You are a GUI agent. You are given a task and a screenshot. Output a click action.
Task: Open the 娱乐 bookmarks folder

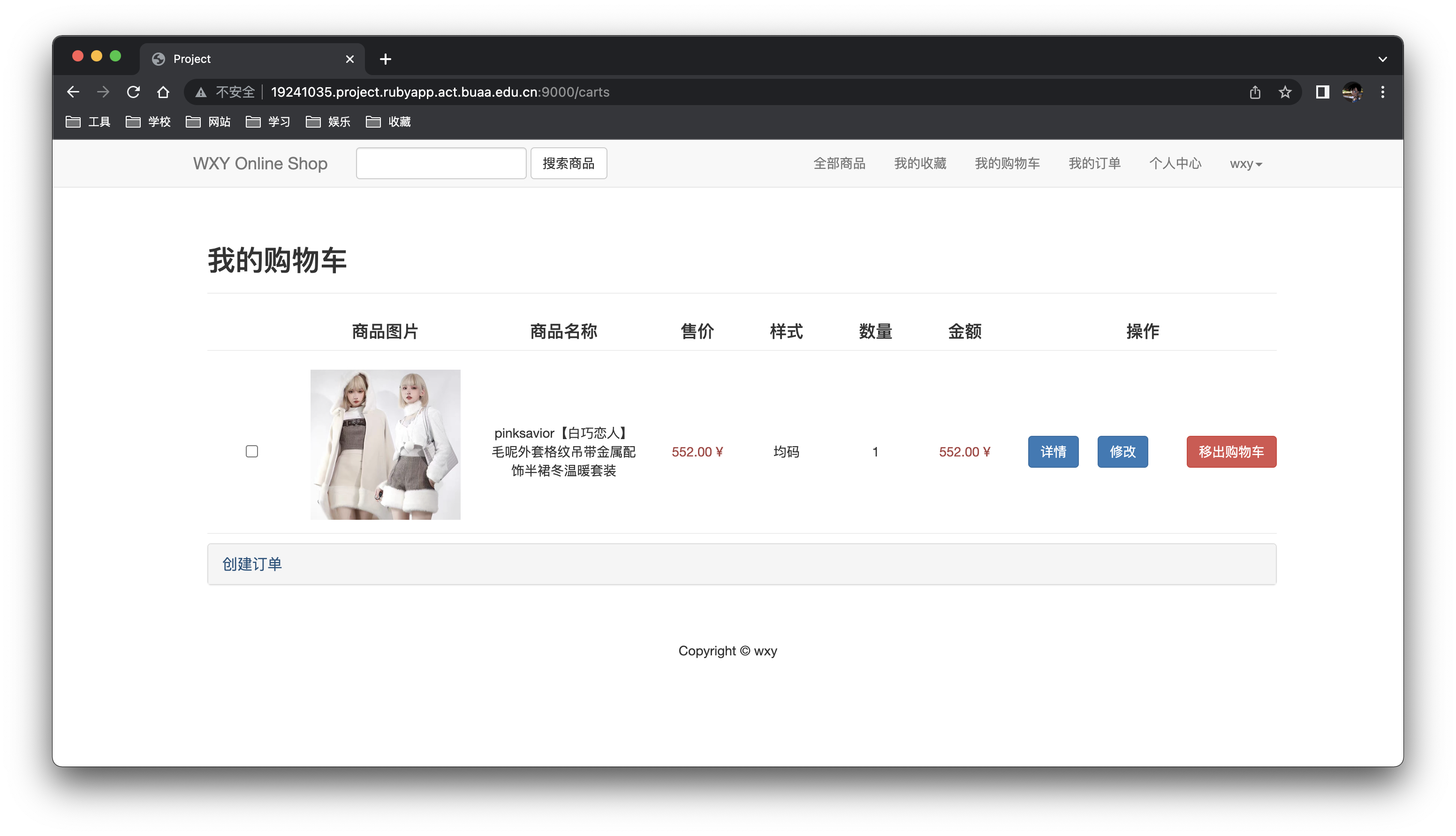click(x=328, y=122)
